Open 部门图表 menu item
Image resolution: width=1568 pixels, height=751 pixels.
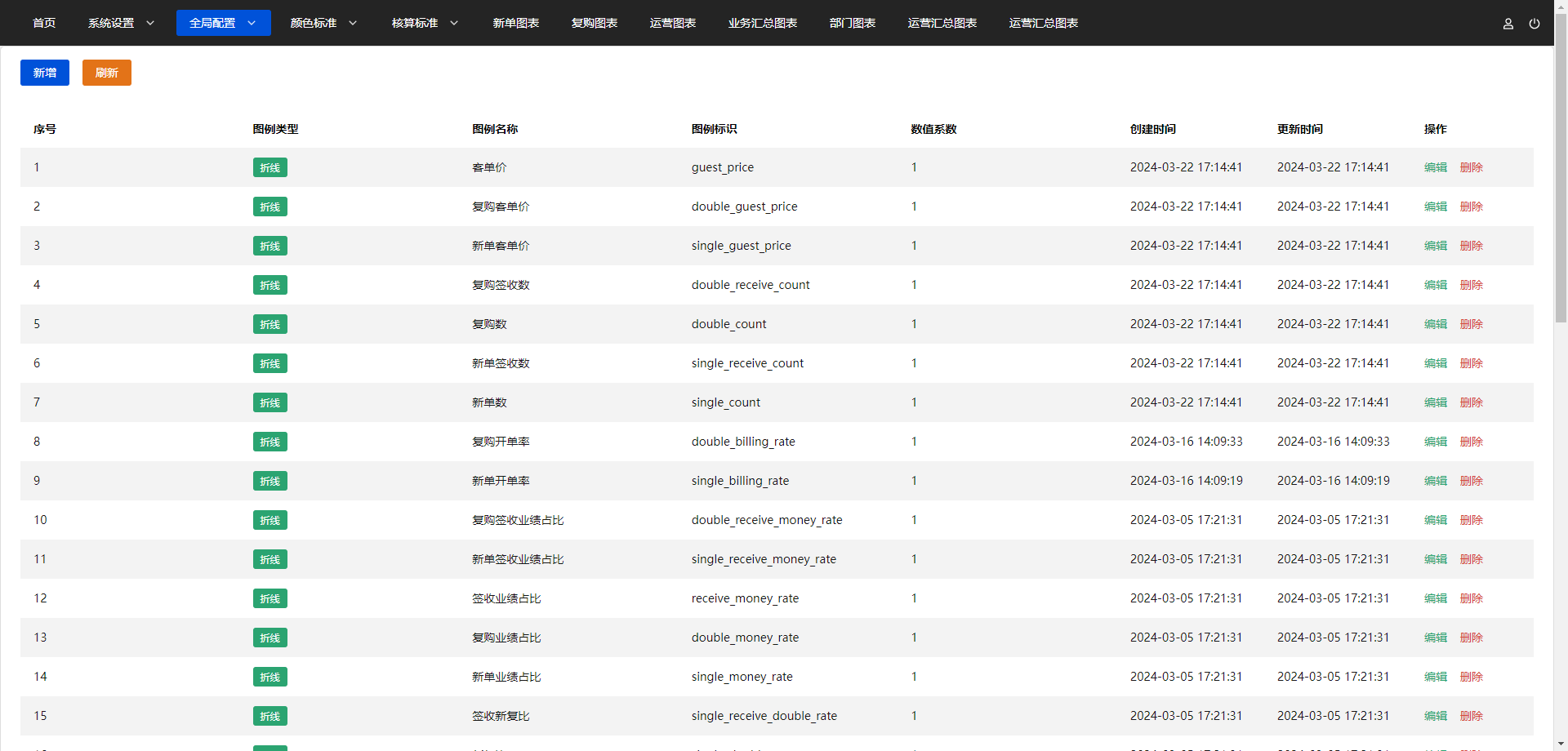coord(853,23)
